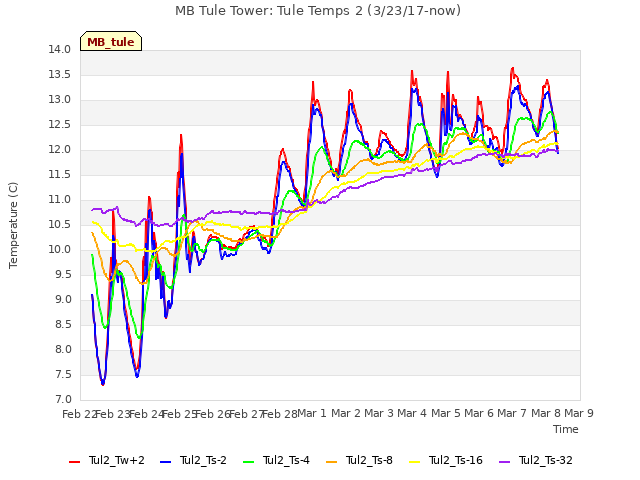Click the Time axis label
This screenshot has height=480, width=640.
[566, 429]
